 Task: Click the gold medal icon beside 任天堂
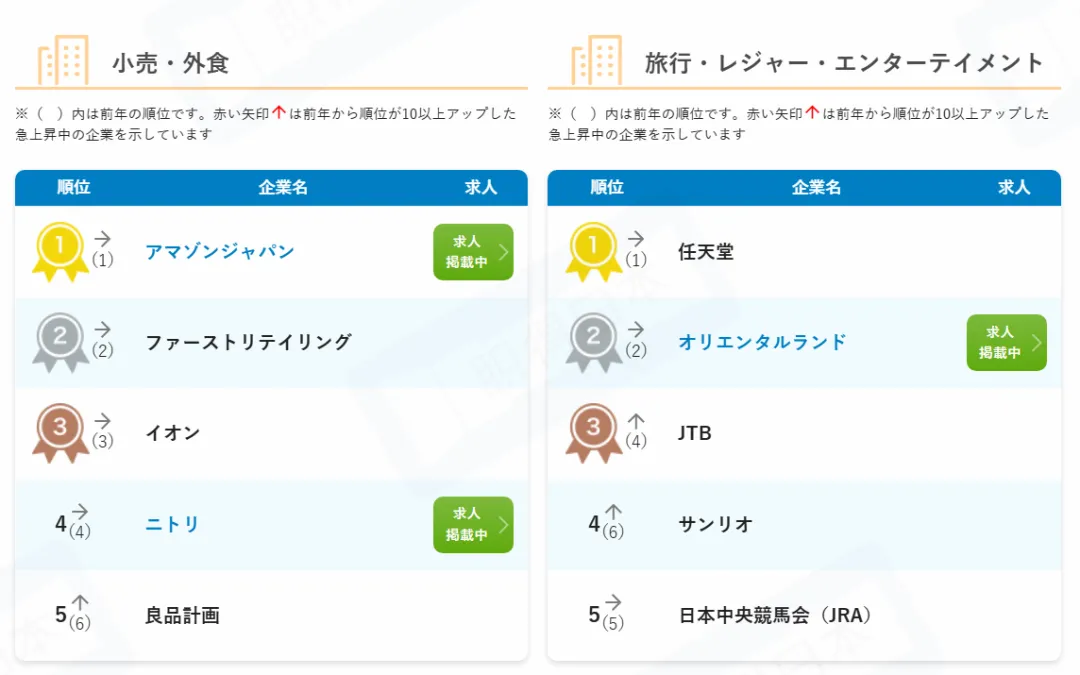pyautogui.click(x=593, y=251)
